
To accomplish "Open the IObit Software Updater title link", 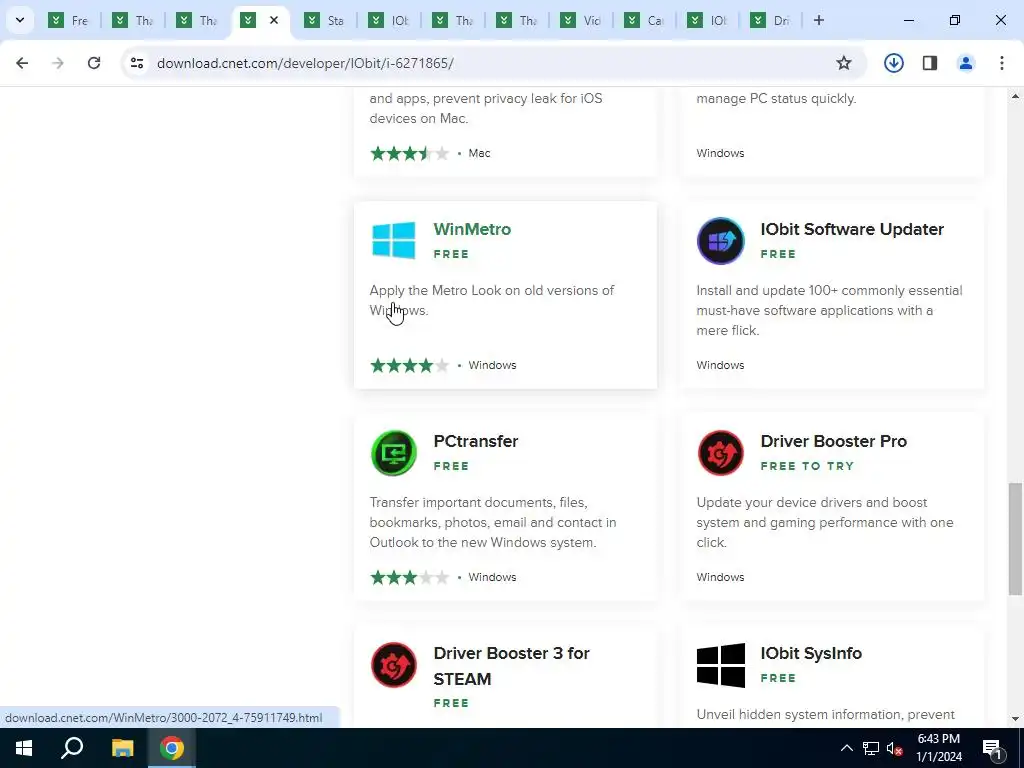I will pos(852,229).
